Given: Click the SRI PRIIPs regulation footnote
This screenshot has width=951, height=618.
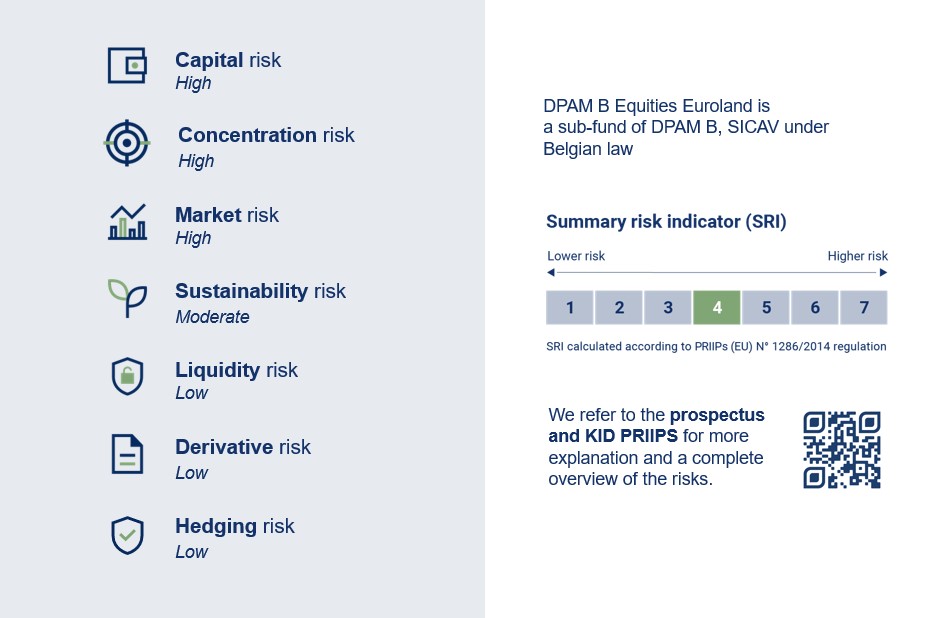Looking at the screenshot, I should click(x=716, y=347).
